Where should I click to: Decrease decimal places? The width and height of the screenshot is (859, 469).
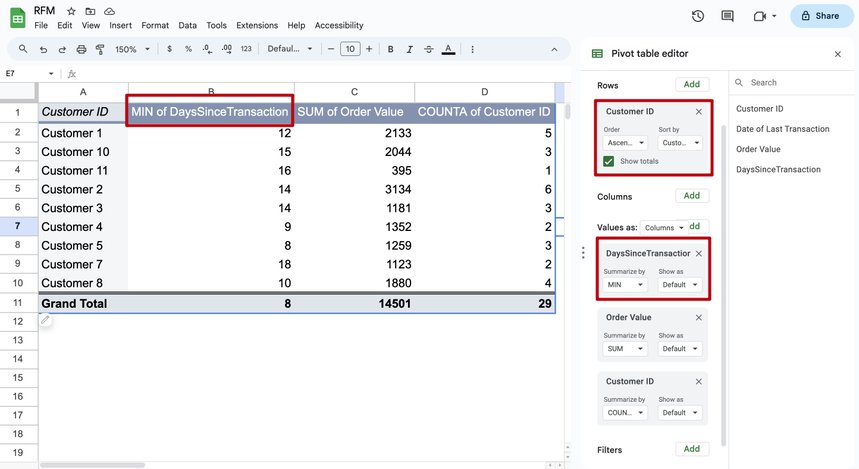click(207, 49)
